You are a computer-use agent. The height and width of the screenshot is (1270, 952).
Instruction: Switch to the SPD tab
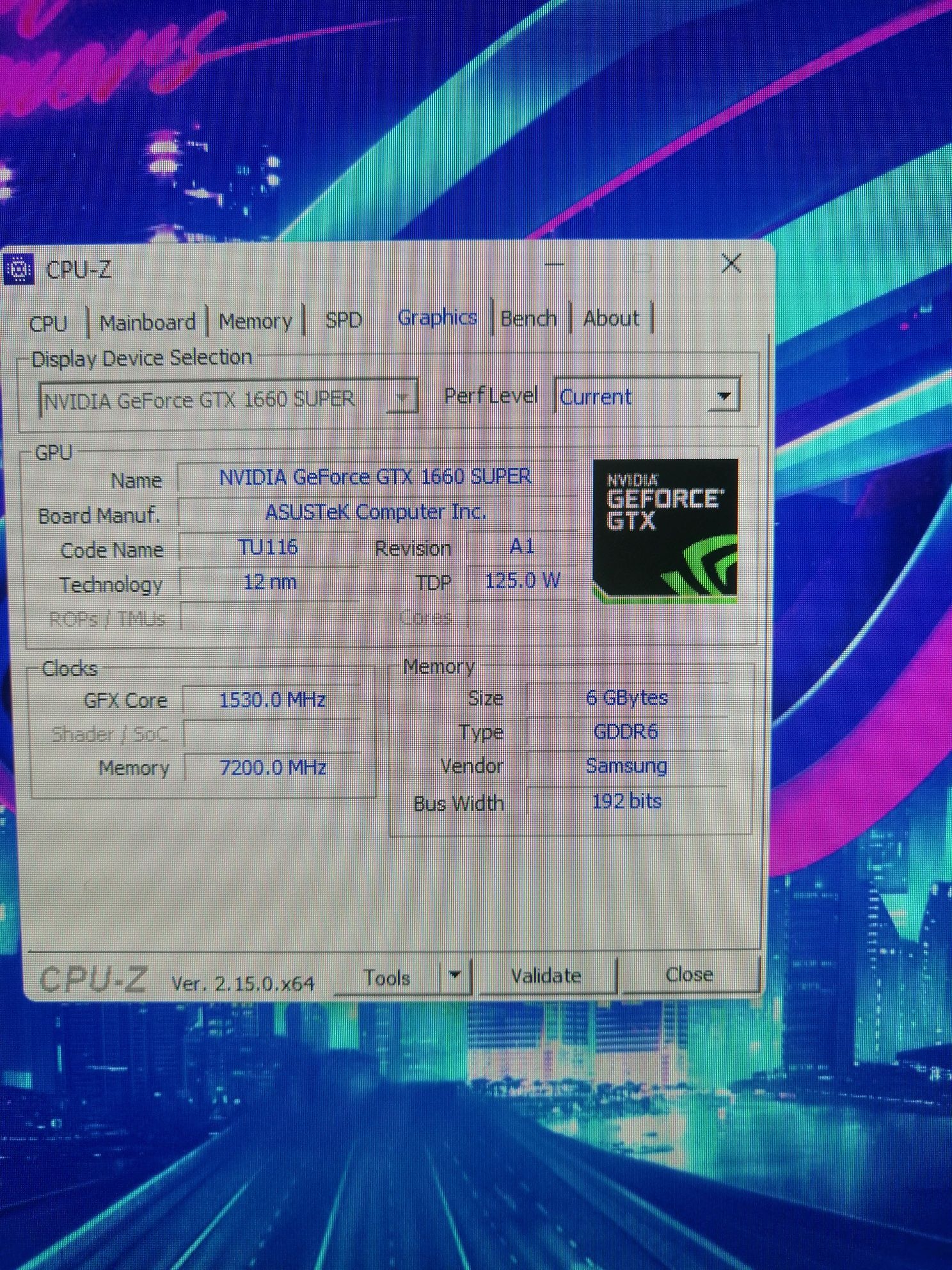click(344, 319)
